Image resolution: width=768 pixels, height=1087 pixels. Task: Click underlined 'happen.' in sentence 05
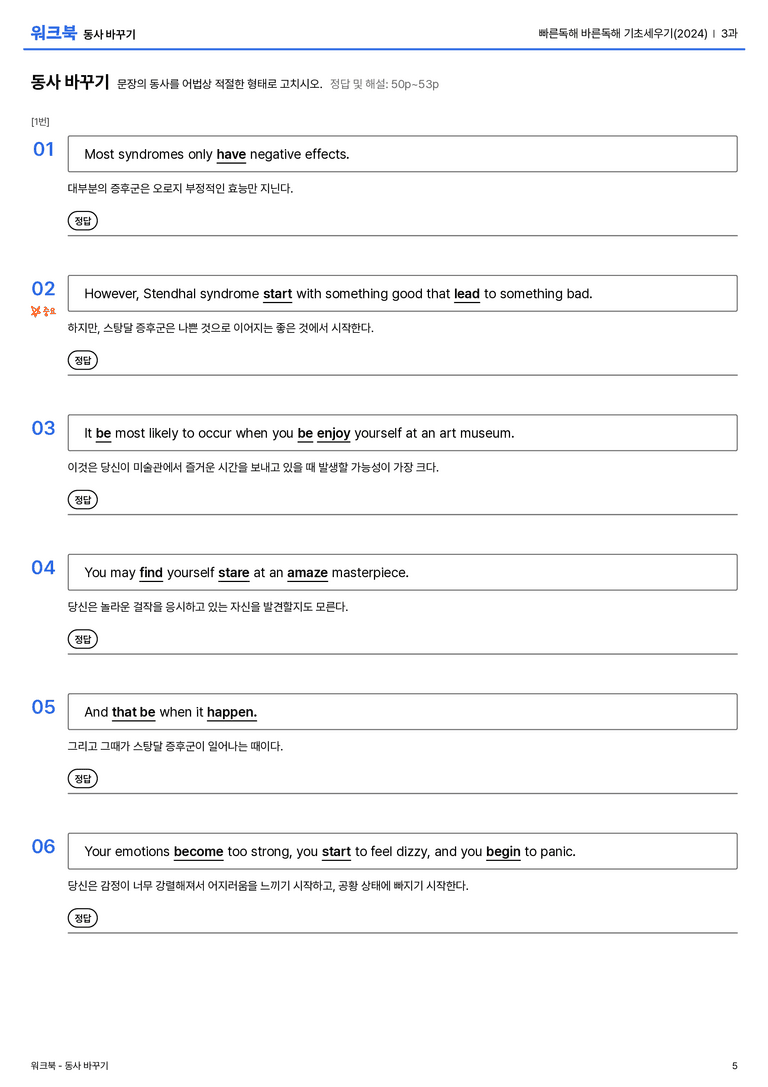232,712
